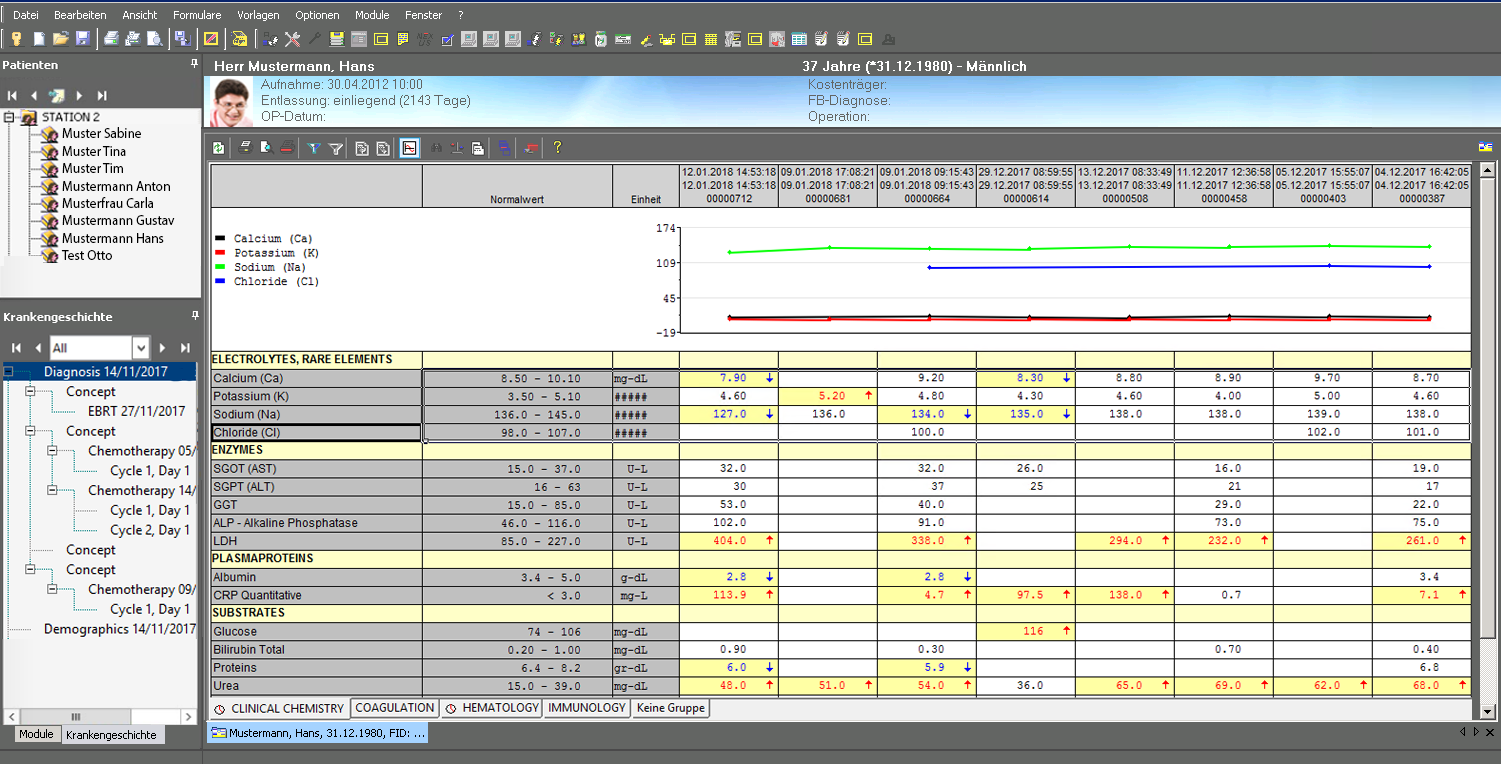Click the Normalwert column header
Viewport: 1501px width, 764px height.
(x=517, y=186)
